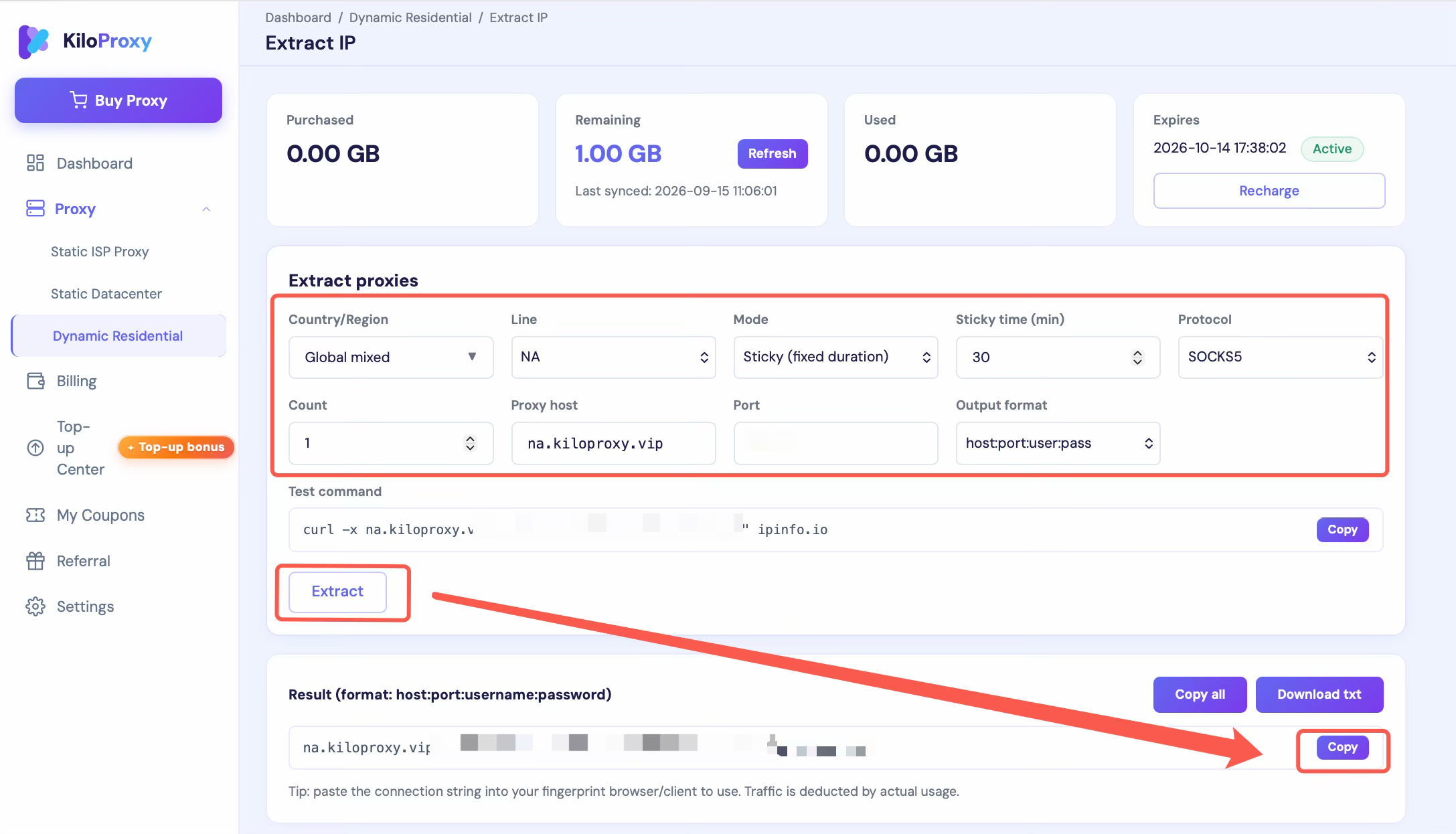
Task: Click the Top-up bonus badge
Action: (x=176, y=447)
